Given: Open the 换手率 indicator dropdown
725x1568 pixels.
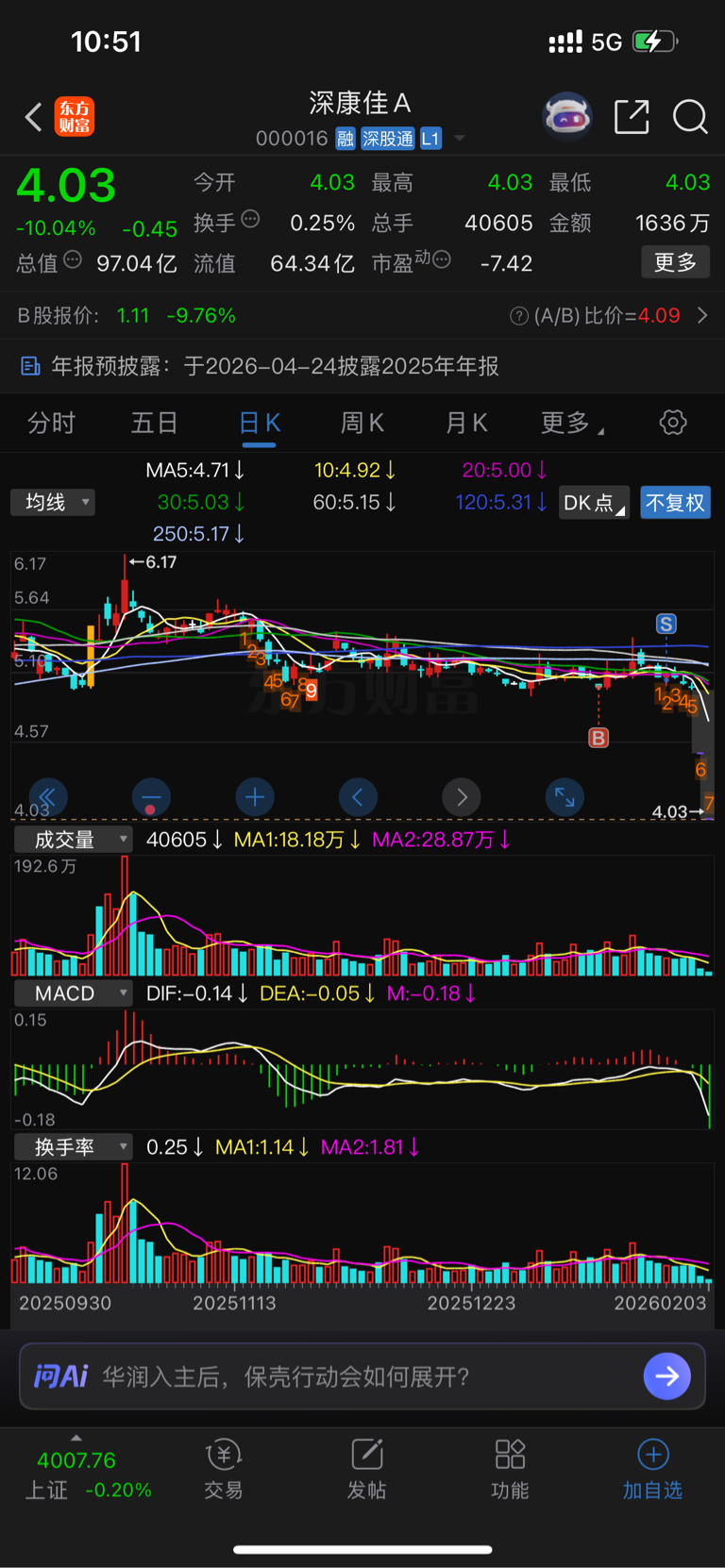Looking at the screenshot, I should (x=73, y=1147).
